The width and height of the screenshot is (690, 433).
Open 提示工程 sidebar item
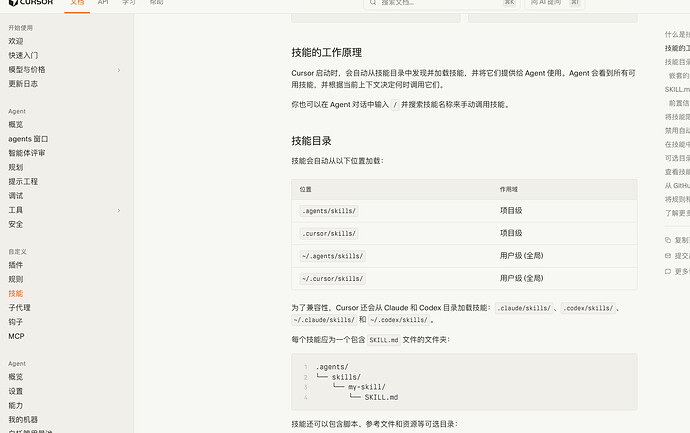pyautogui.click(x=23, y=181)
